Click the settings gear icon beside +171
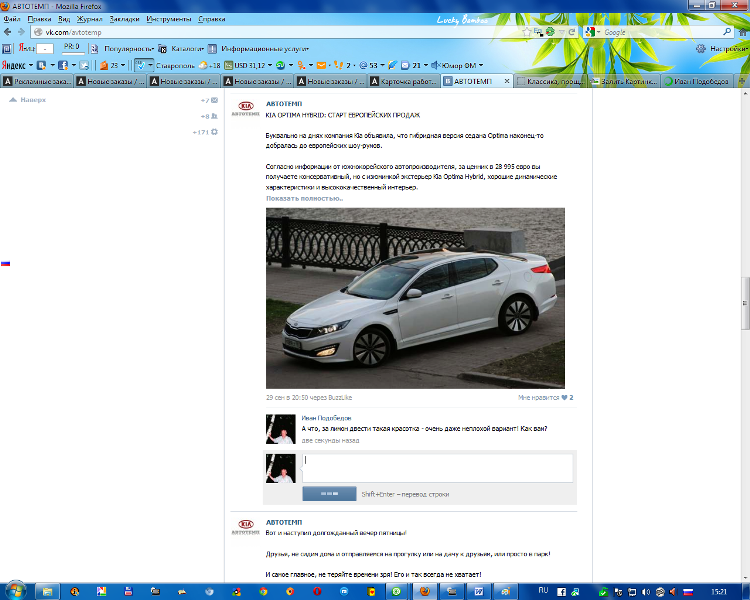 point(214,132)
